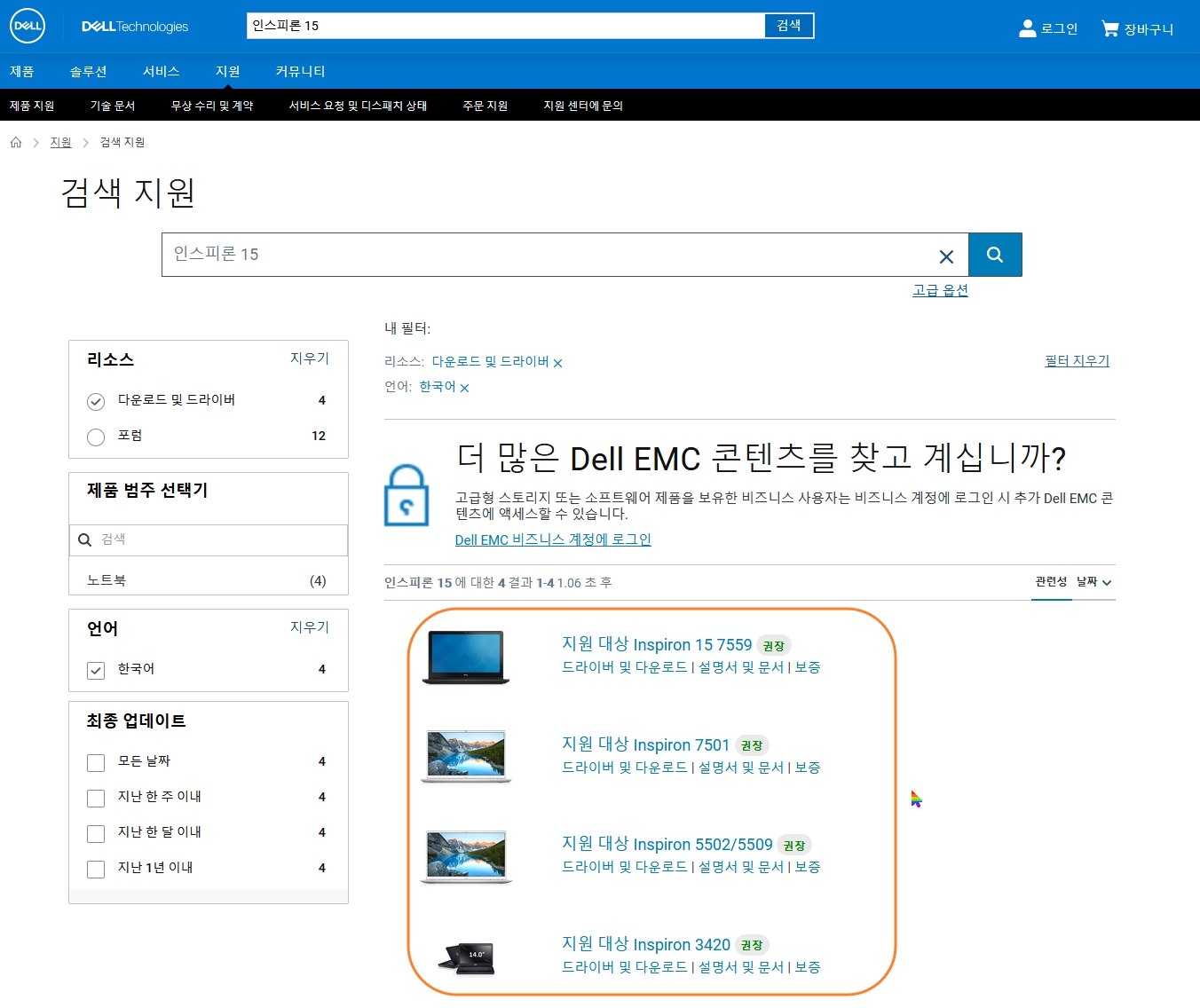Clear the search box using the X icon

pyautogui.click(x=946, y=256)
